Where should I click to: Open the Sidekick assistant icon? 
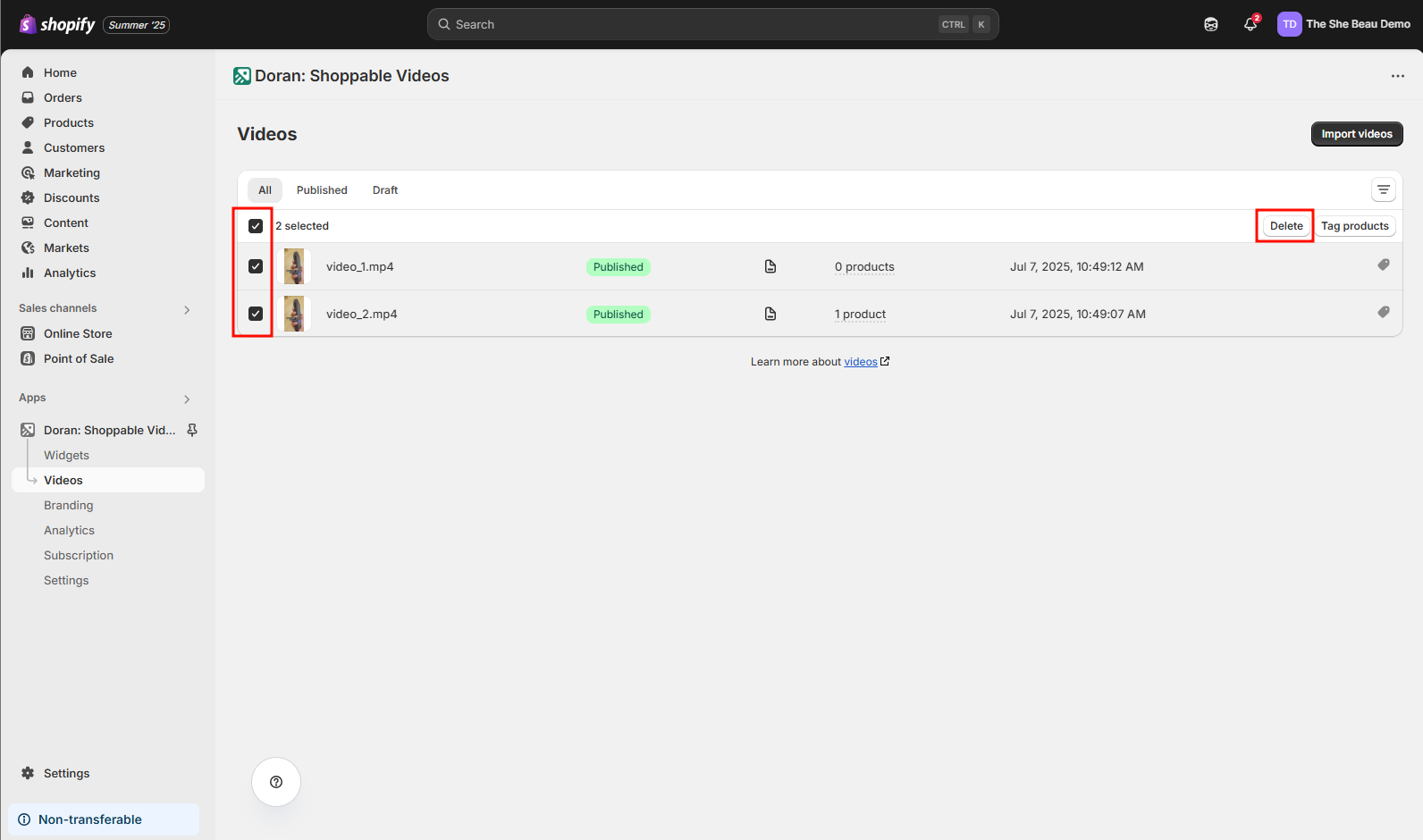(1211, 24)
